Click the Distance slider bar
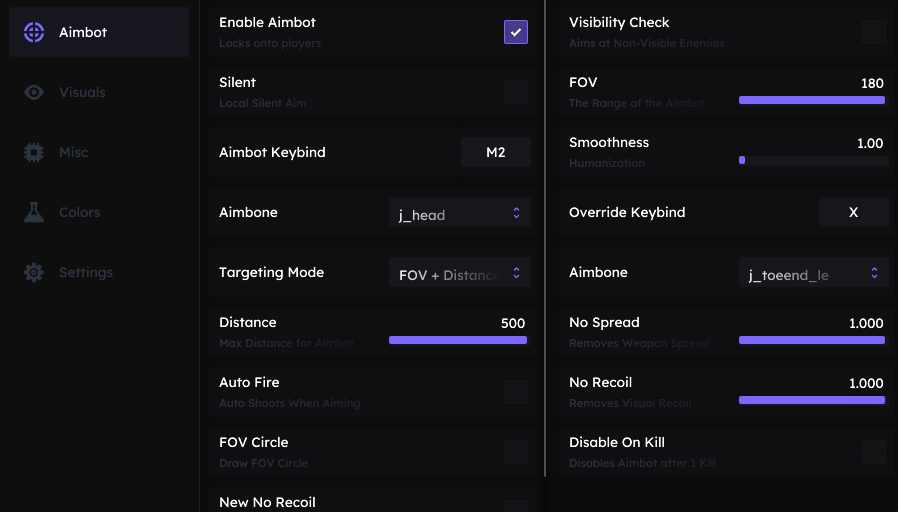Viewport: 898px width, 512px height. 460,340
